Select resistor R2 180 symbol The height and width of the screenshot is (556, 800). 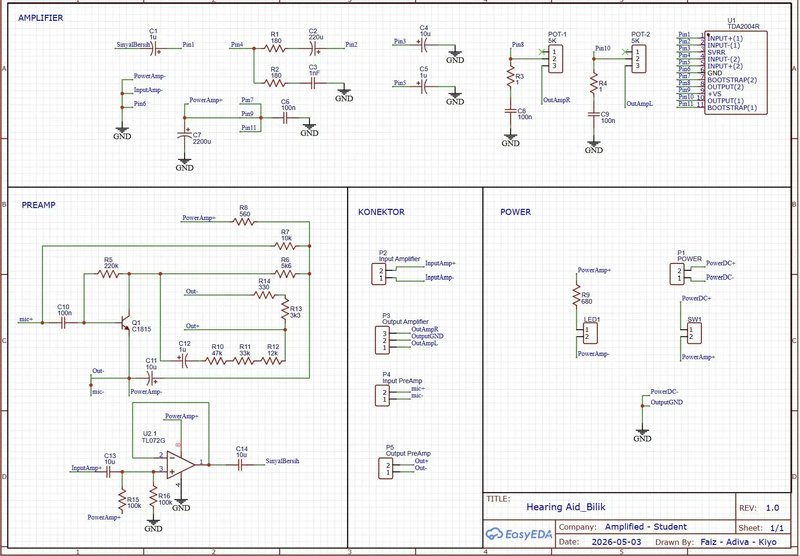click(275, 83)
